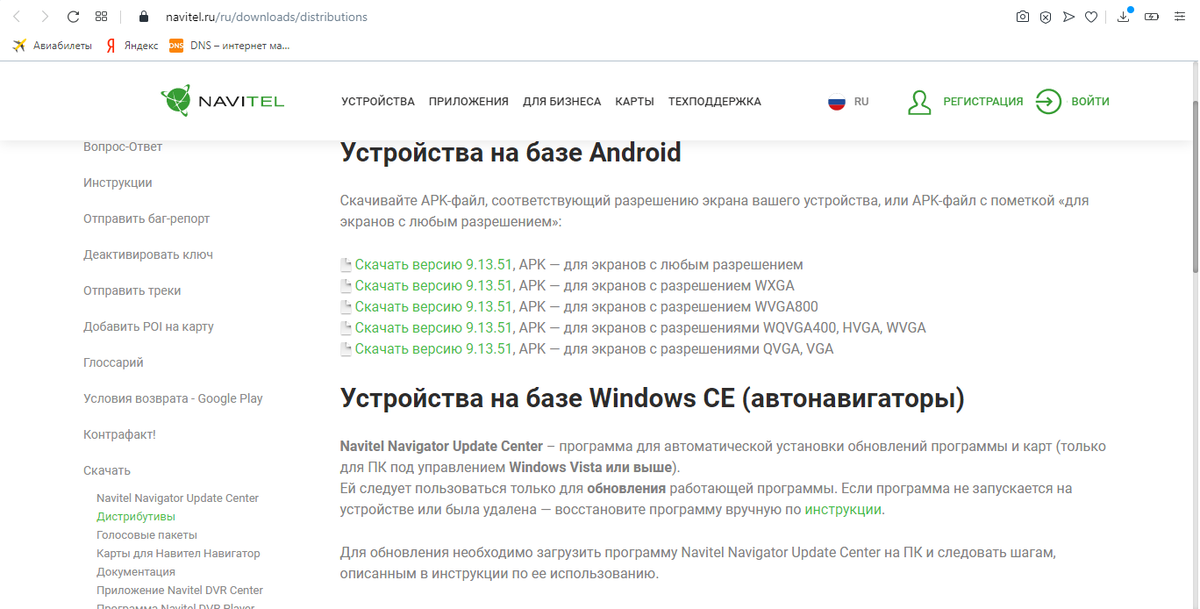Click the battery saver icon
Screen dimensions: 1200x609
click(1152, 17)
